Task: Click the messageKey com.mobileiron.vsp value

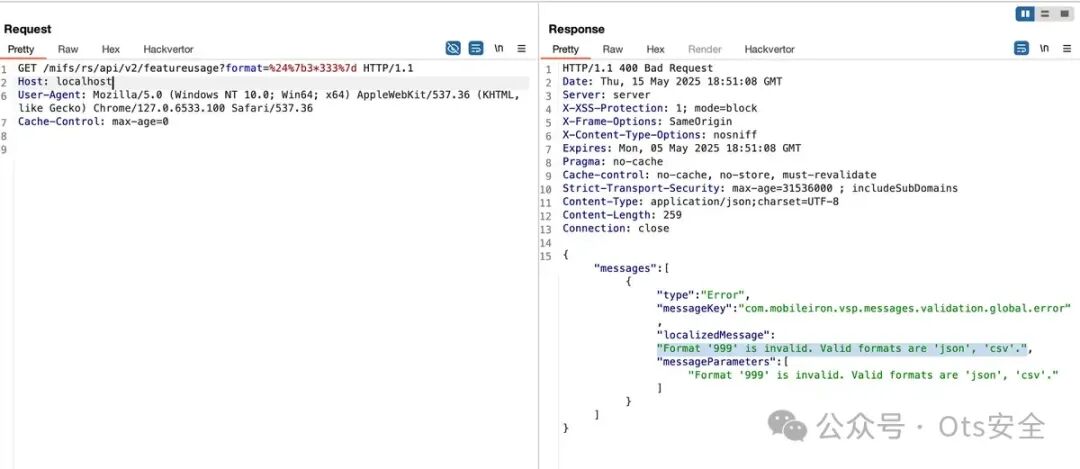Action: click(x=904, y=309)
